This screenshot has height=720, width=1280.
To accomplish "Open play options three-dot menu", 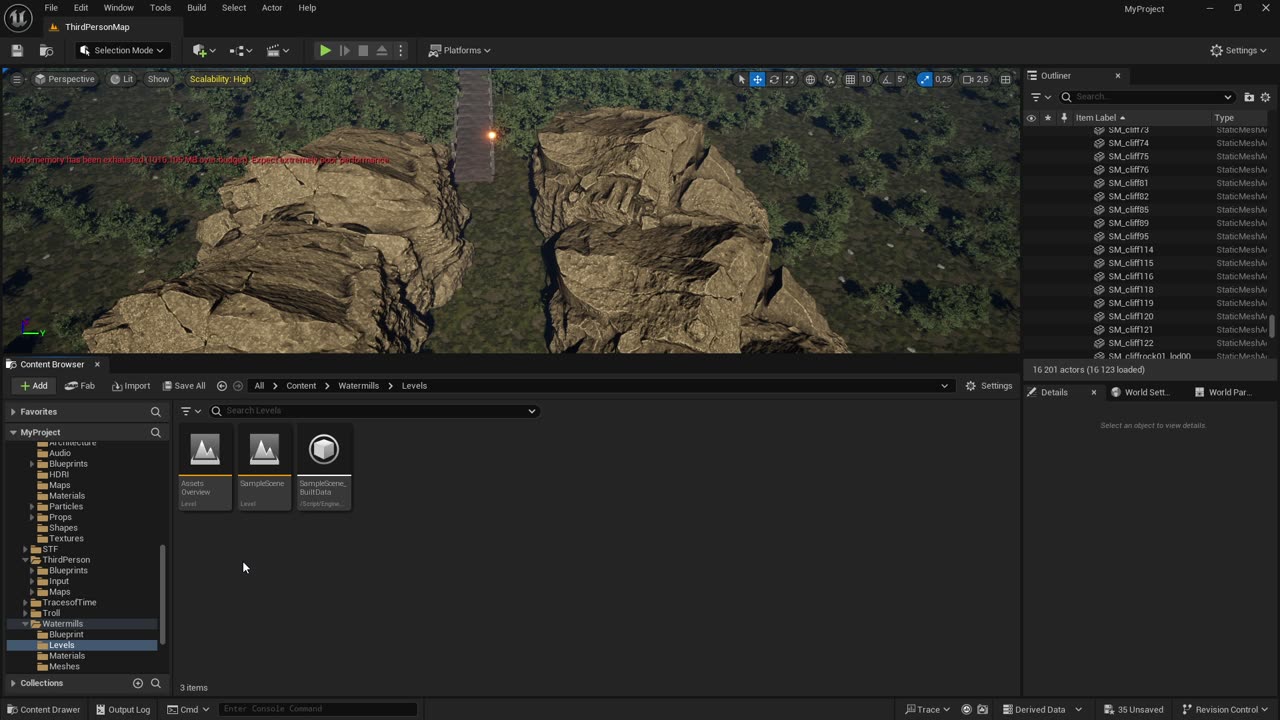I will 400,50.
